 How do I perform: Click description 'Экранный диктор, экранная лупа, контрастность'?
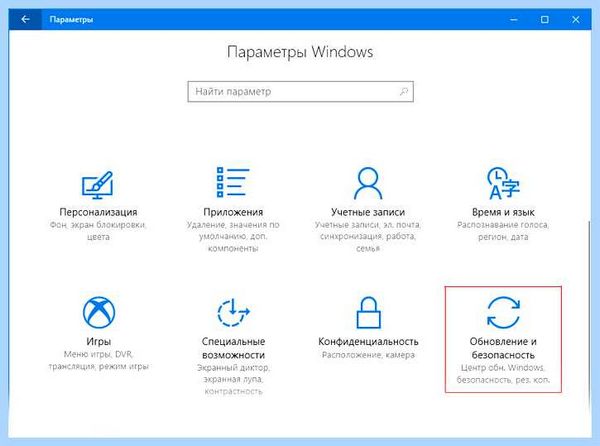coord(233,379)
